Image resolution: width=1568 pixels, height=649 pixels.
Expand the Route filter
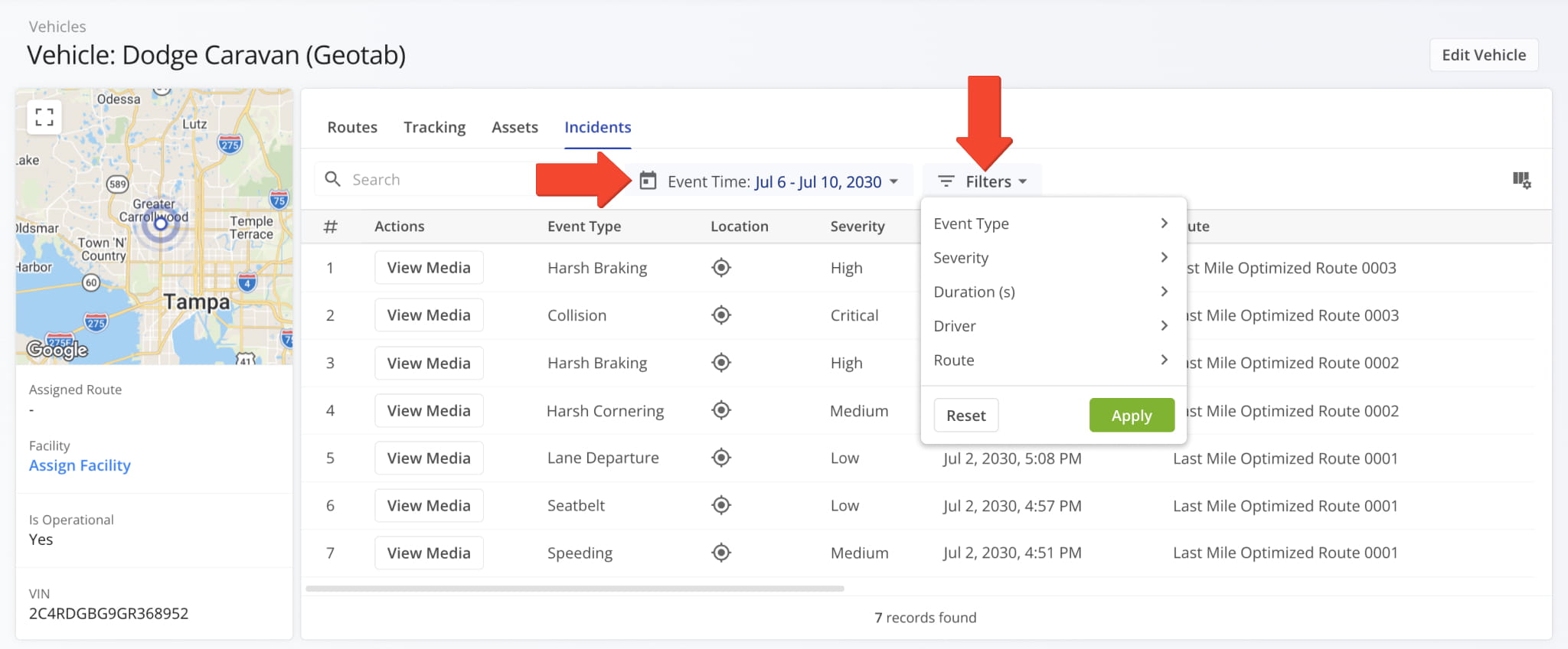pyautogui.click(x=1052, y=360)
